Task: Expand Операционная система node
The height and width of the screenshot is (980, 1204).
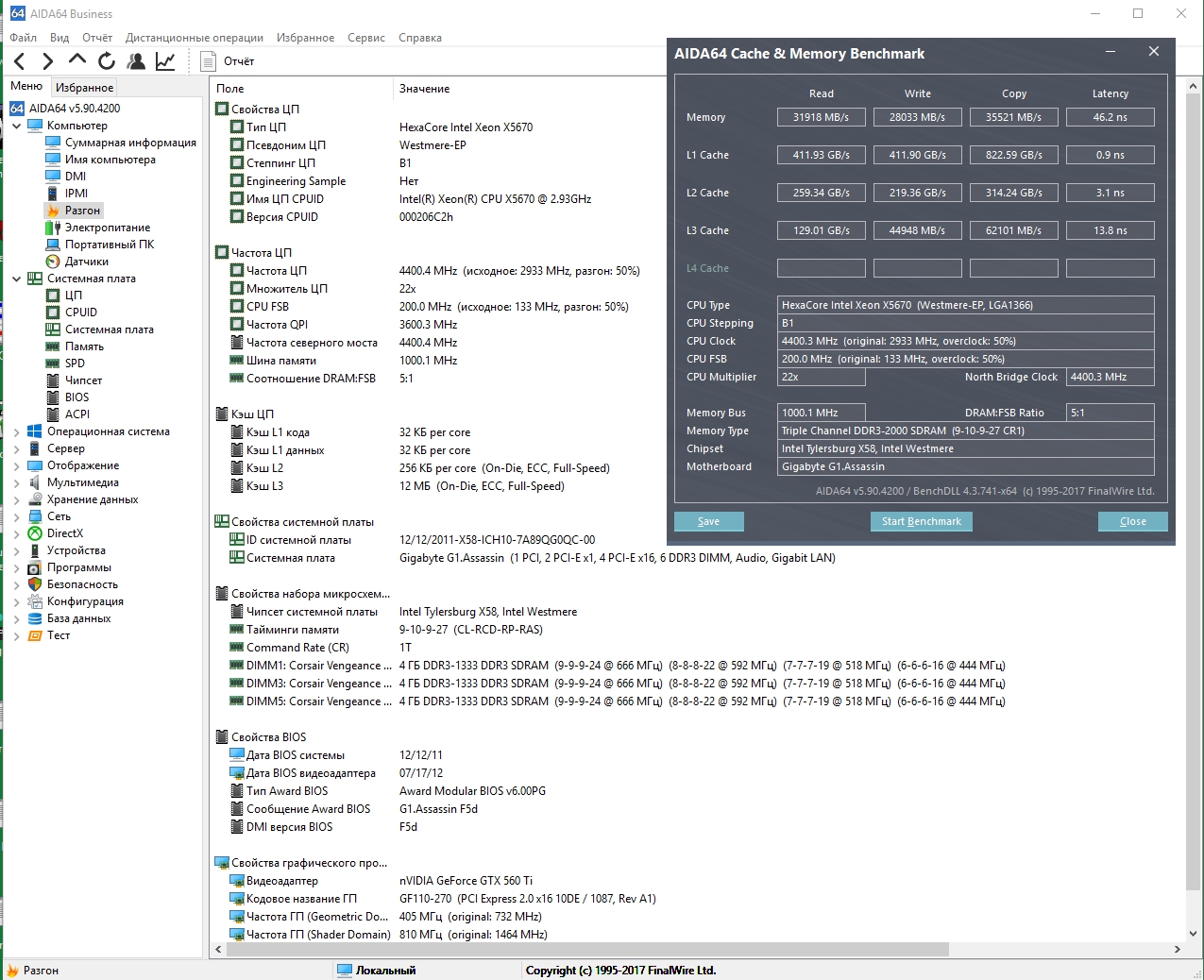Action: pyautogui.click(x=17, y=431)
